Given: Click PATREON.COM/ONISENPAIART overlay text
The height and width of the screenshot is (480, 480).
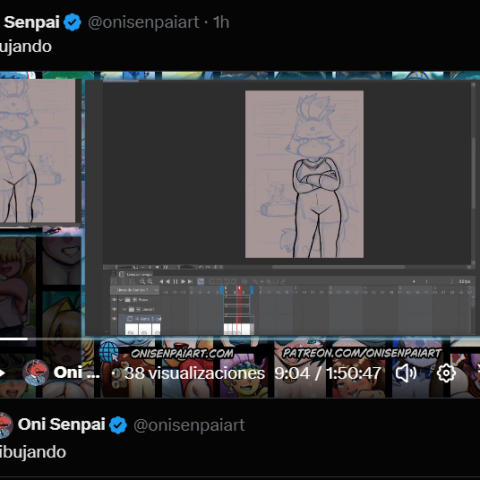Looking at the screenshot, I should [x=362, y=353].
